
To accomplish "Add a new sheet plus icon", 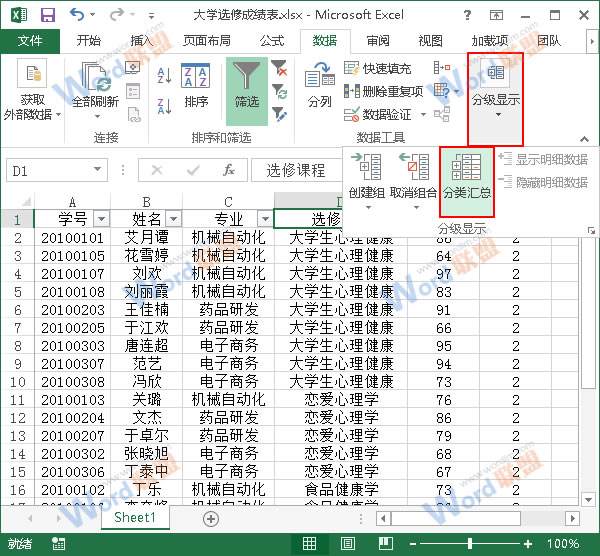I will tap(211, 519).
